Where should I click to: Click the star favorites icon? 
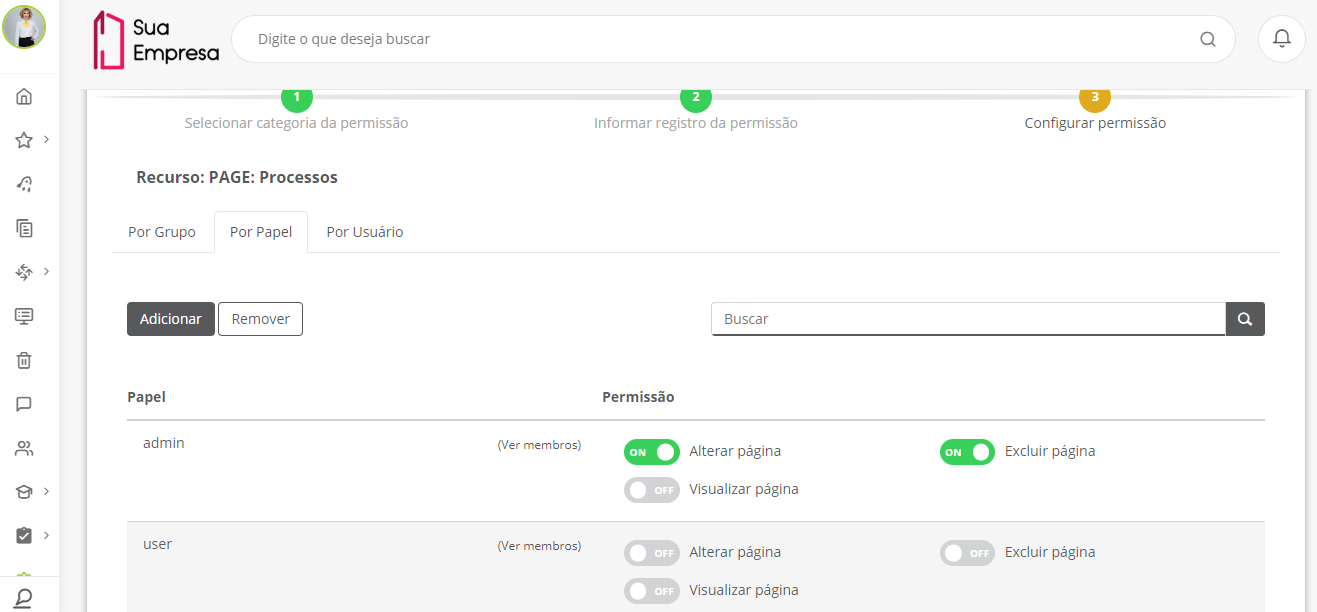pos(24,141)
